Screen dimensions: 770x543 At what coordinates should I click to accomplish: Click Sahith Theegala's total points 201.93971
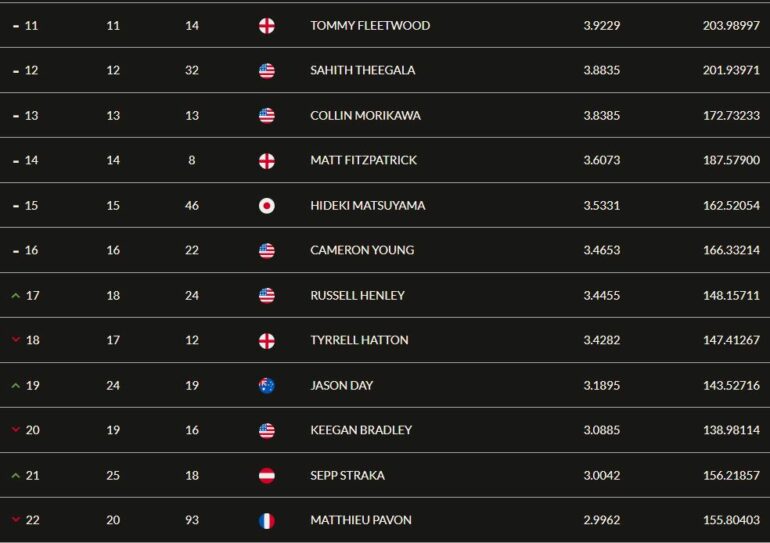(731, 70)
